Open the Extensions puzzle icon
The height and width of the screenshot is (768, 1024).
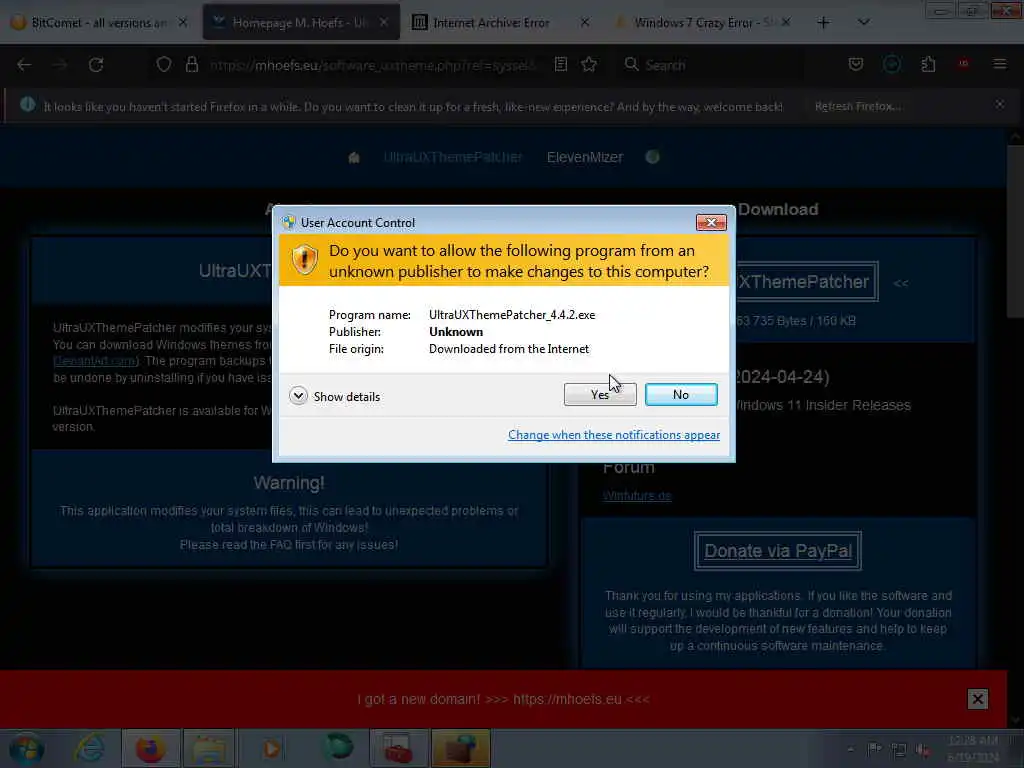pyautogui.click(x=928, y=64)
